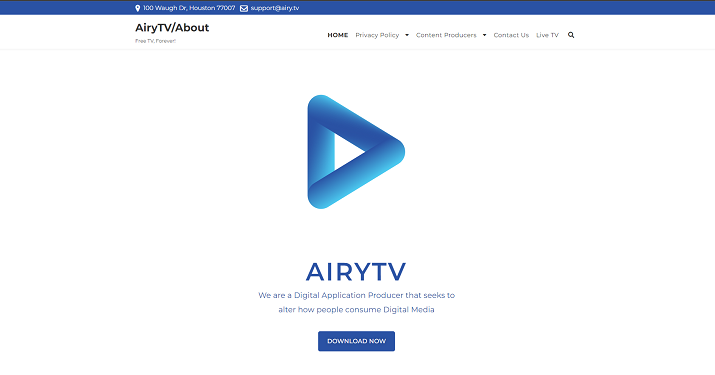Viewport: 715px width, 375px height.
Task: Expand the Privacy Policy dropdown arrow
Action: 407,35
